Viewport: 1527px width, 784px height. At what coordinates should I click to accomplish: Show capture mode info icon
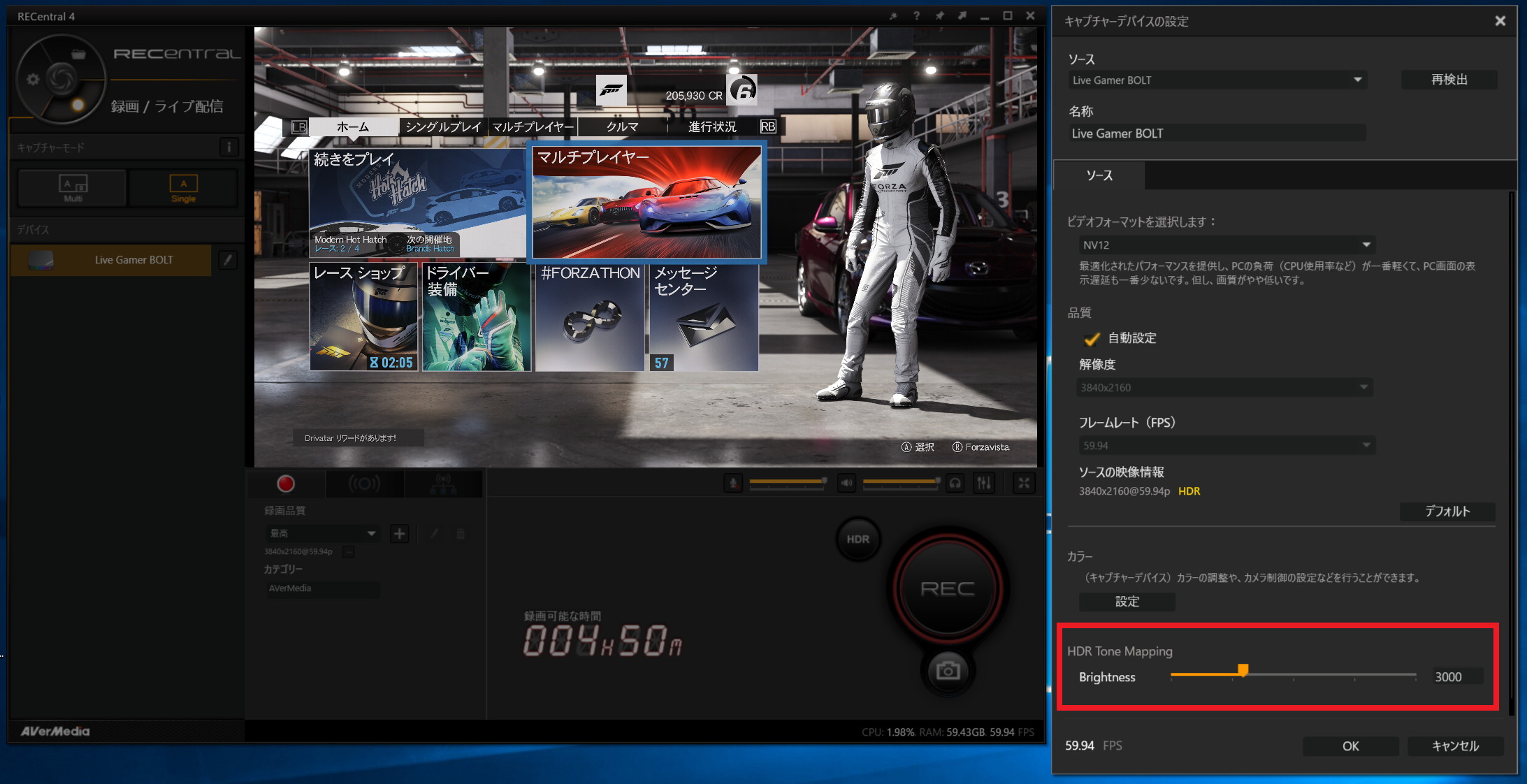[x=229, y=147]
